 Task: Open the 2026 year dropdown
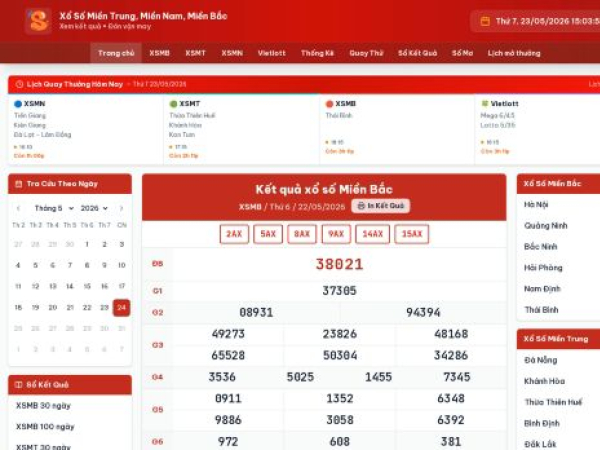tap(94, 208)
